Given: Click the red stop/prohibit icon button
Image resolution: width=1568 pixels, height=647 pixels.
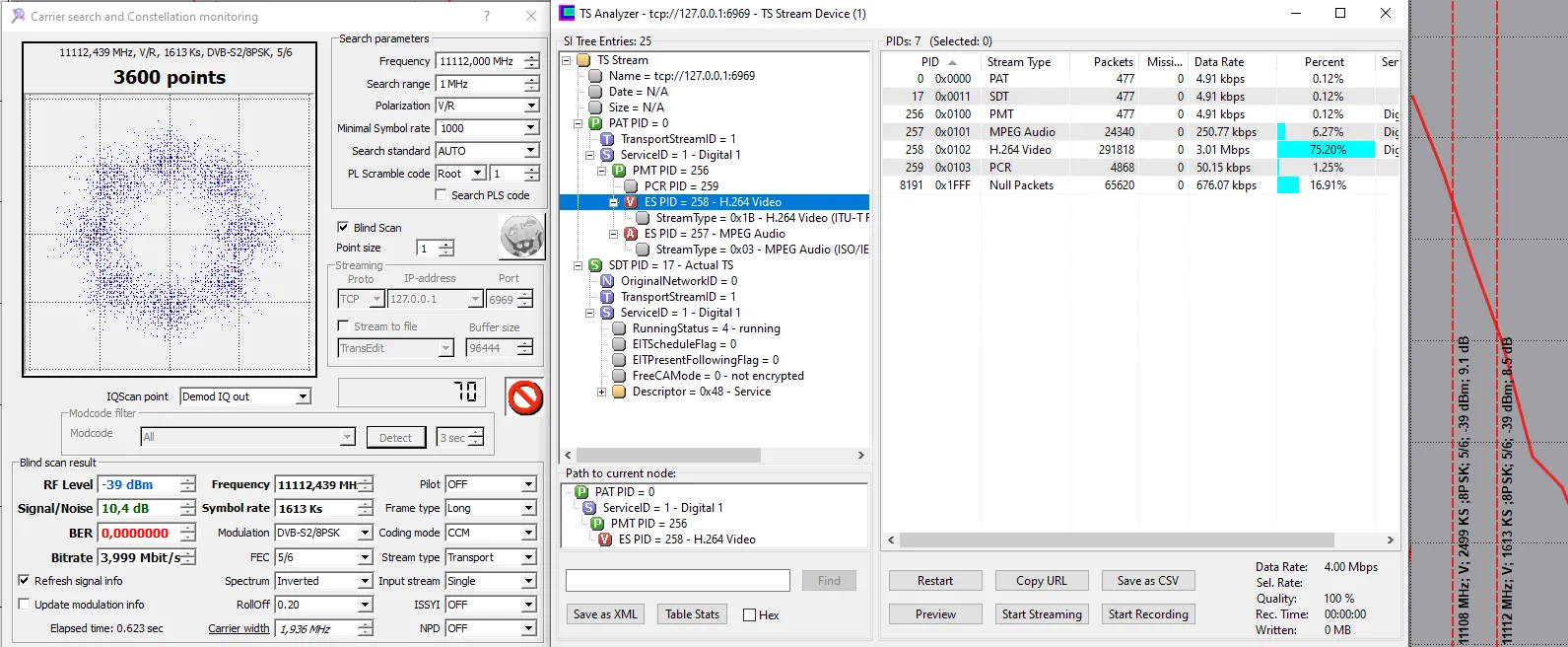Looking at the screenshot, I should pyautogui.click(x=525, y=398).
